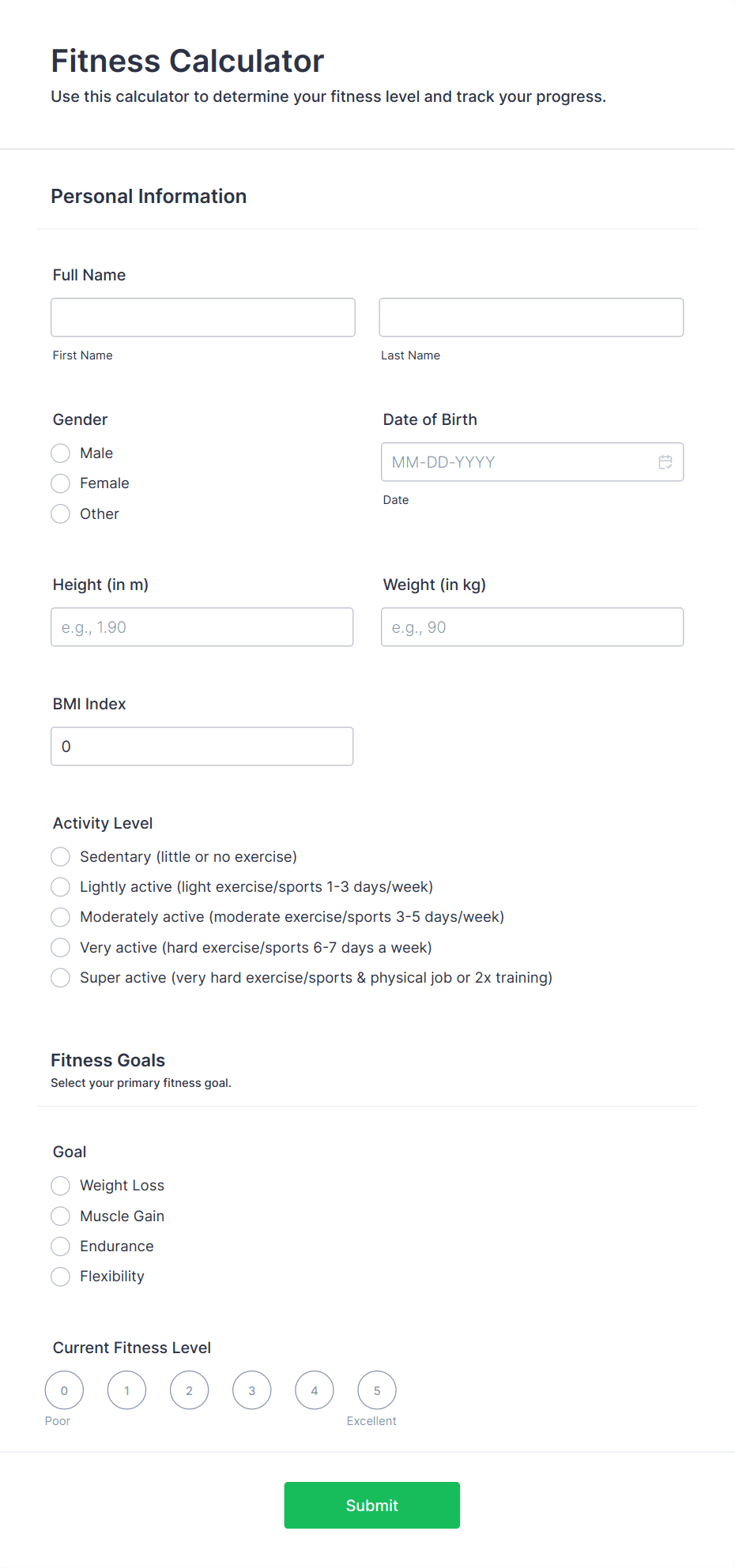
Task: Set fitness level to 5 Excellent
Action: tap(377, 1390)
